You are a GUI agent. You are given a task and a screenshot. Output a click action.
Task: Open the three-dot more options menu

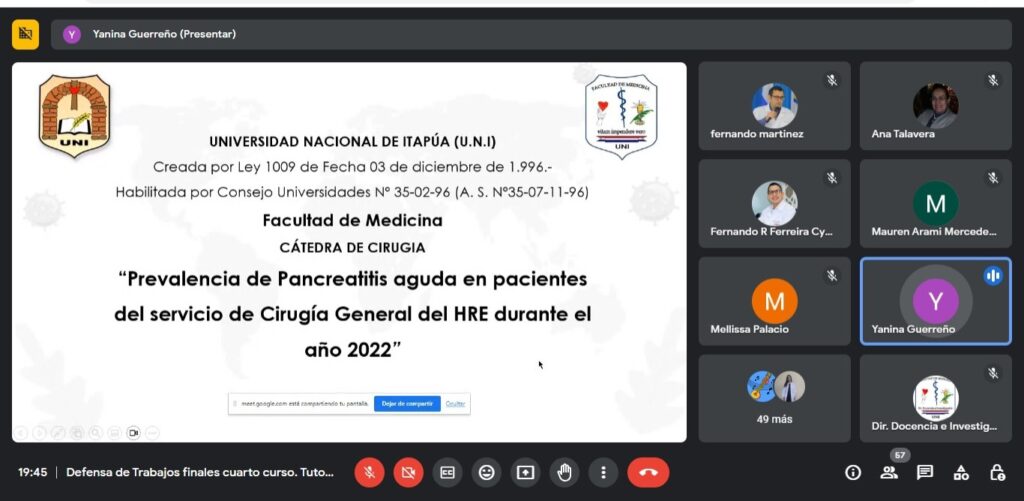pyautogui.click(x=603, y=472)
